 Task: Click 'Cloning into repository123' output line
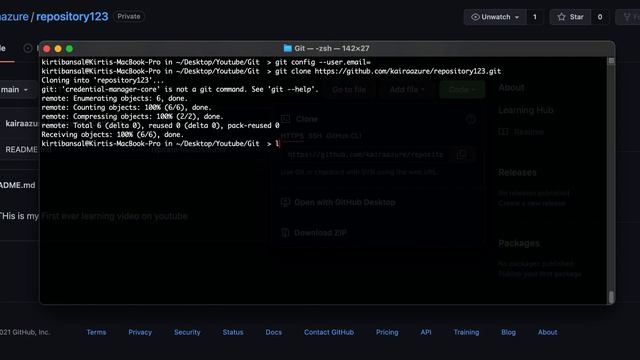[x=102, y=80]
